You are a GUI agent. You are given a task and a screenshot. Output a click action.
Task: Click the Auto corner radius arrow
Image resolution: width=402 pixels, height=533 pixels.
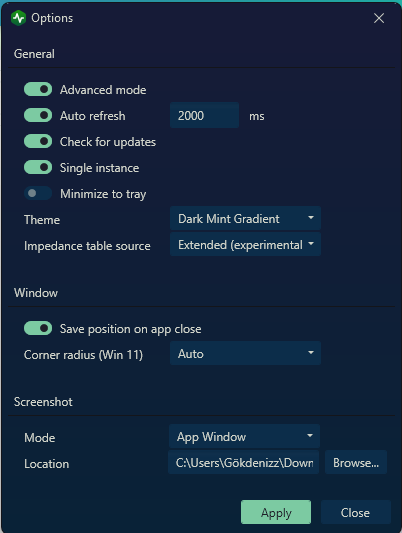311,353
